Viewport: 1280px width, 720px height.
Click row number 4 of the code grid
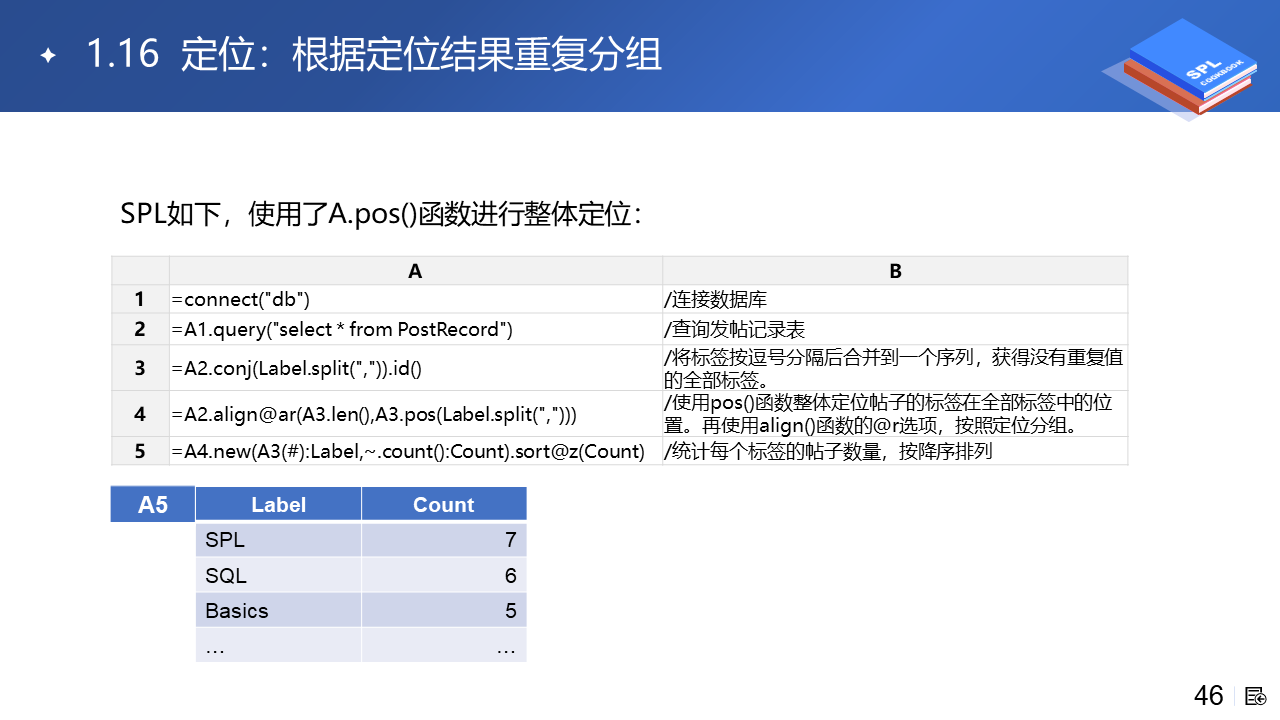[140, 414]
